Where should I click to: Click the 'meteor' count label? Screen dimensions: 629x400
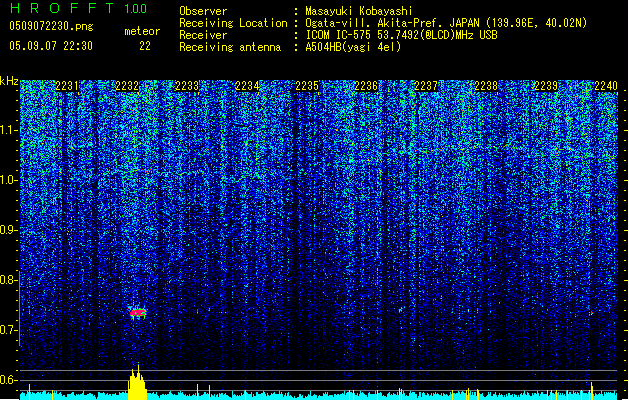click(x=142, y=31)
